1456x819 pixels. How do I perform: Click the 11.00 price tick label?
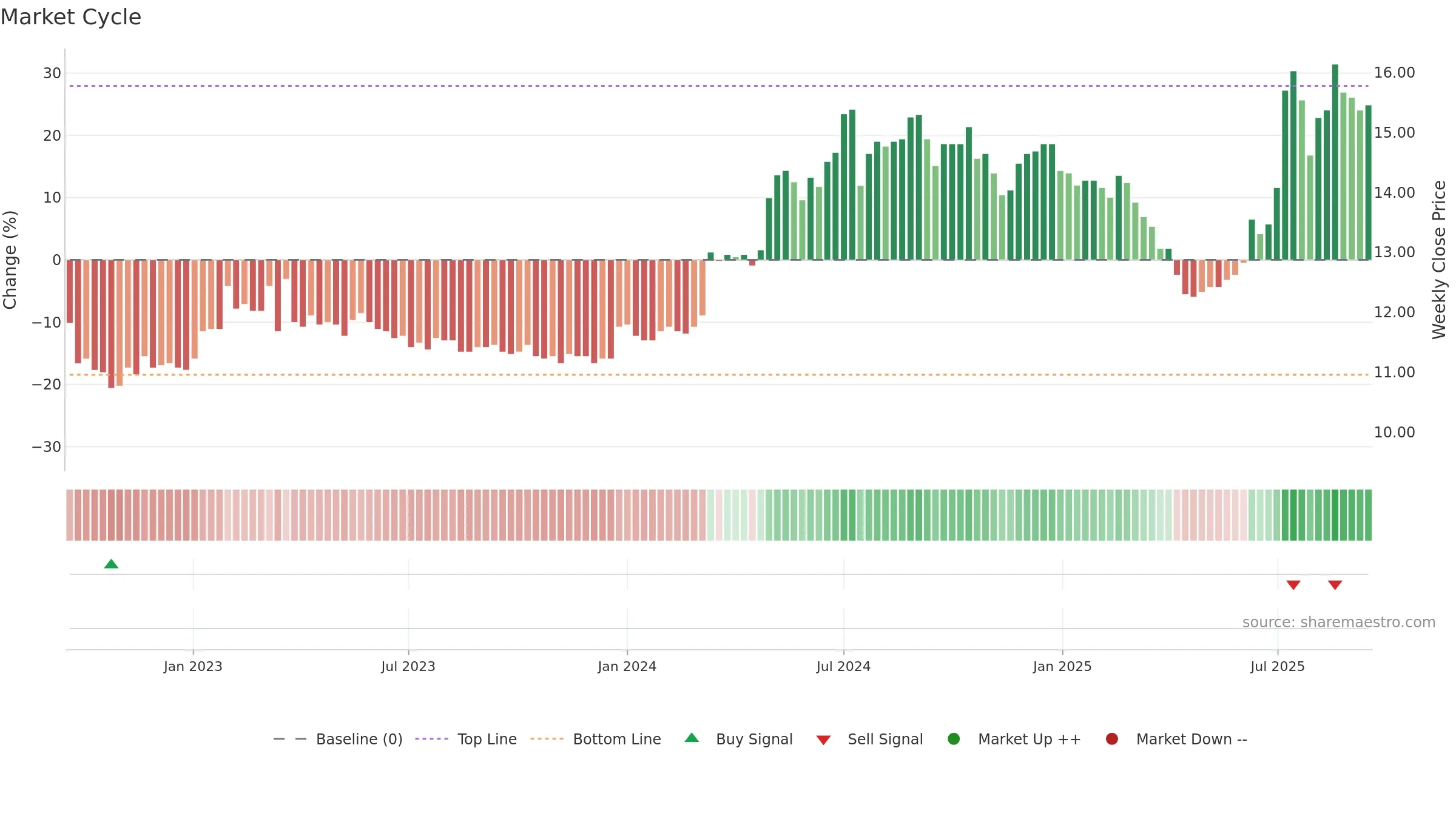click(x=1394, y=372)
